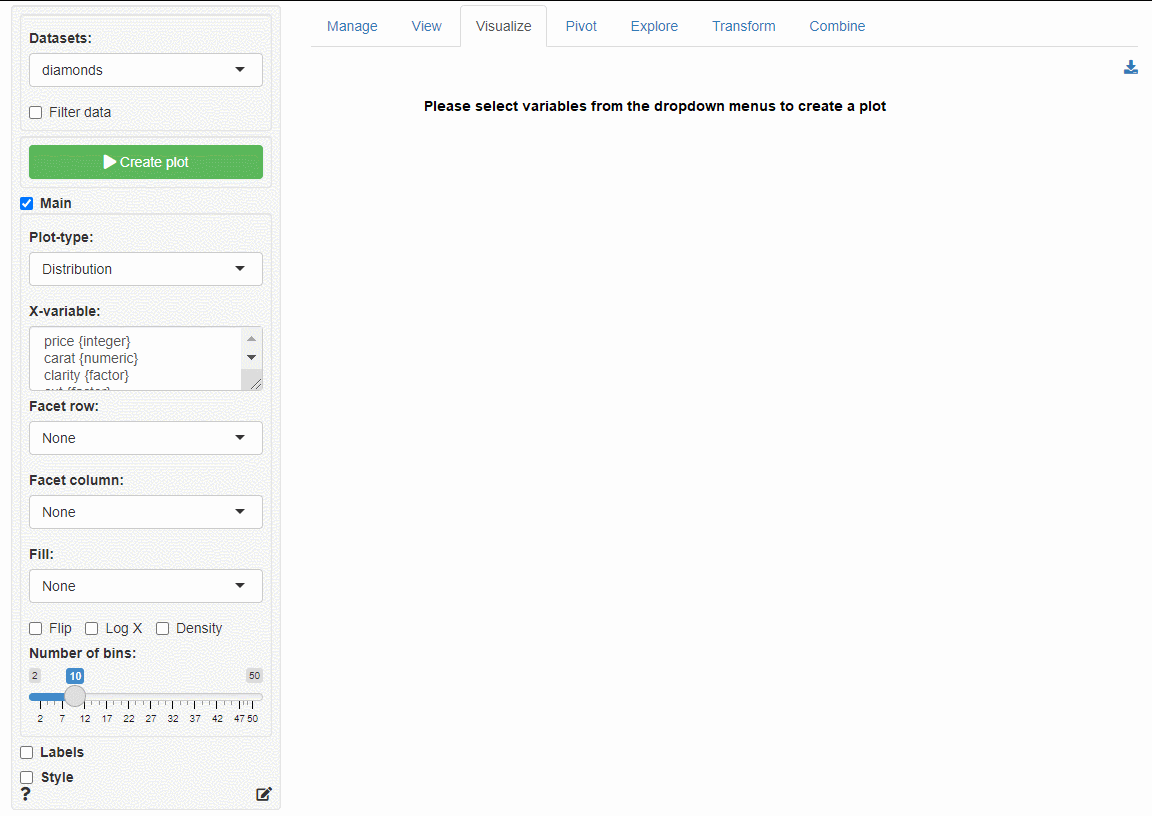Uncheck the Main checkbox
Screen dimensions: 1152x816
pyautogui.click(x=27, y=204)
